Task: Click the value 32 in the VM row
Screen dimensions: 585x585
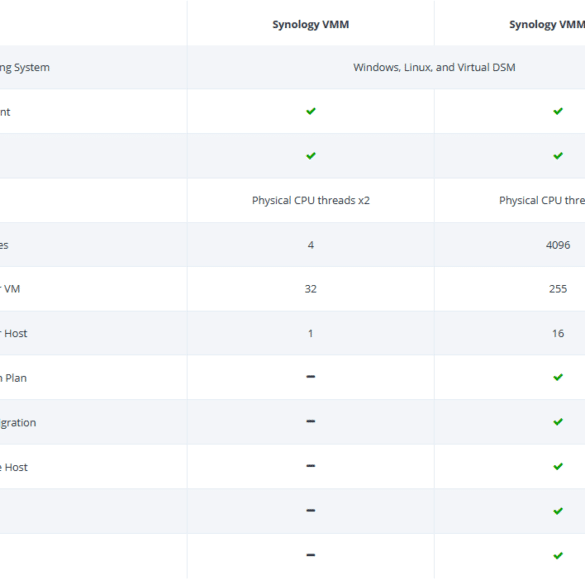Action: pyautogui.click(x=310, y=289)
